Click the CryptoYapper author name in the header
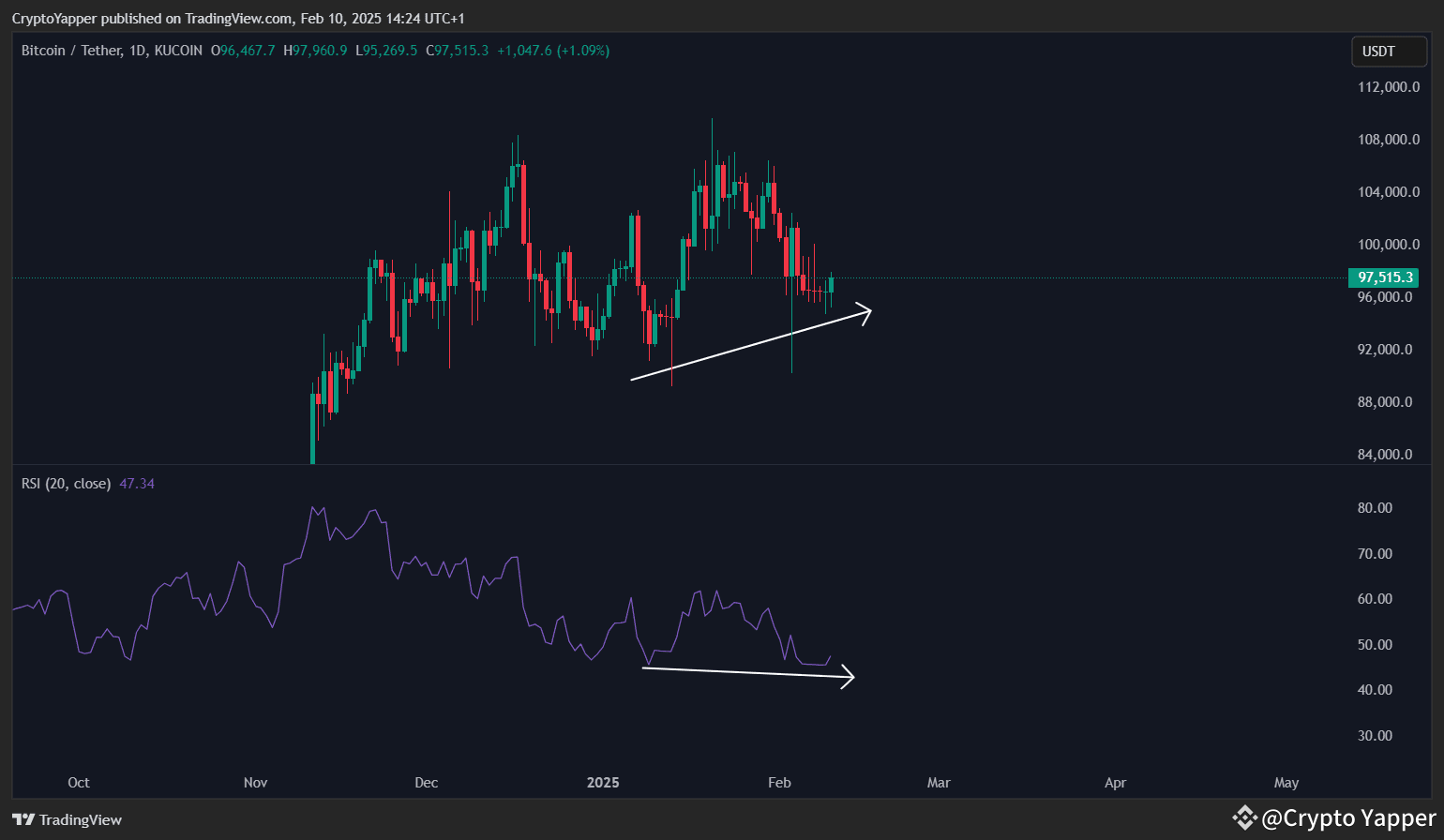 coord(54,18)
